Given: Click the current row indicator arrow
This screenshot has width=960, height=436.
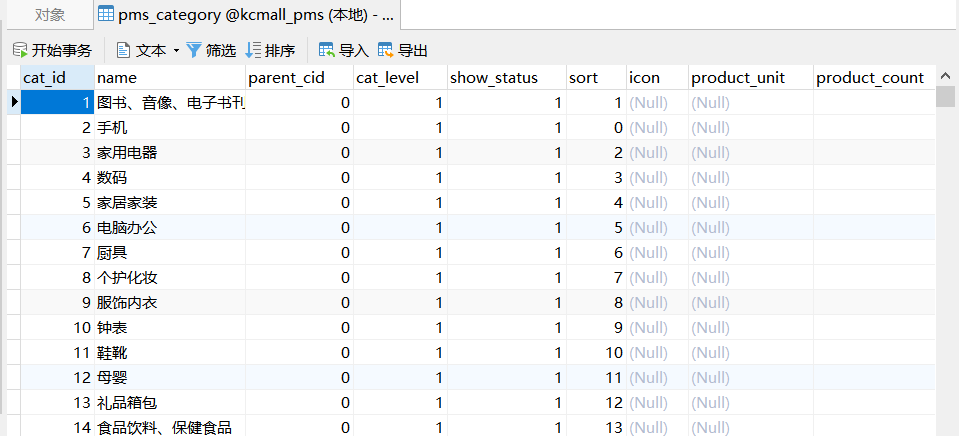Looking at the screenshot, I should (x=14, y=102).
